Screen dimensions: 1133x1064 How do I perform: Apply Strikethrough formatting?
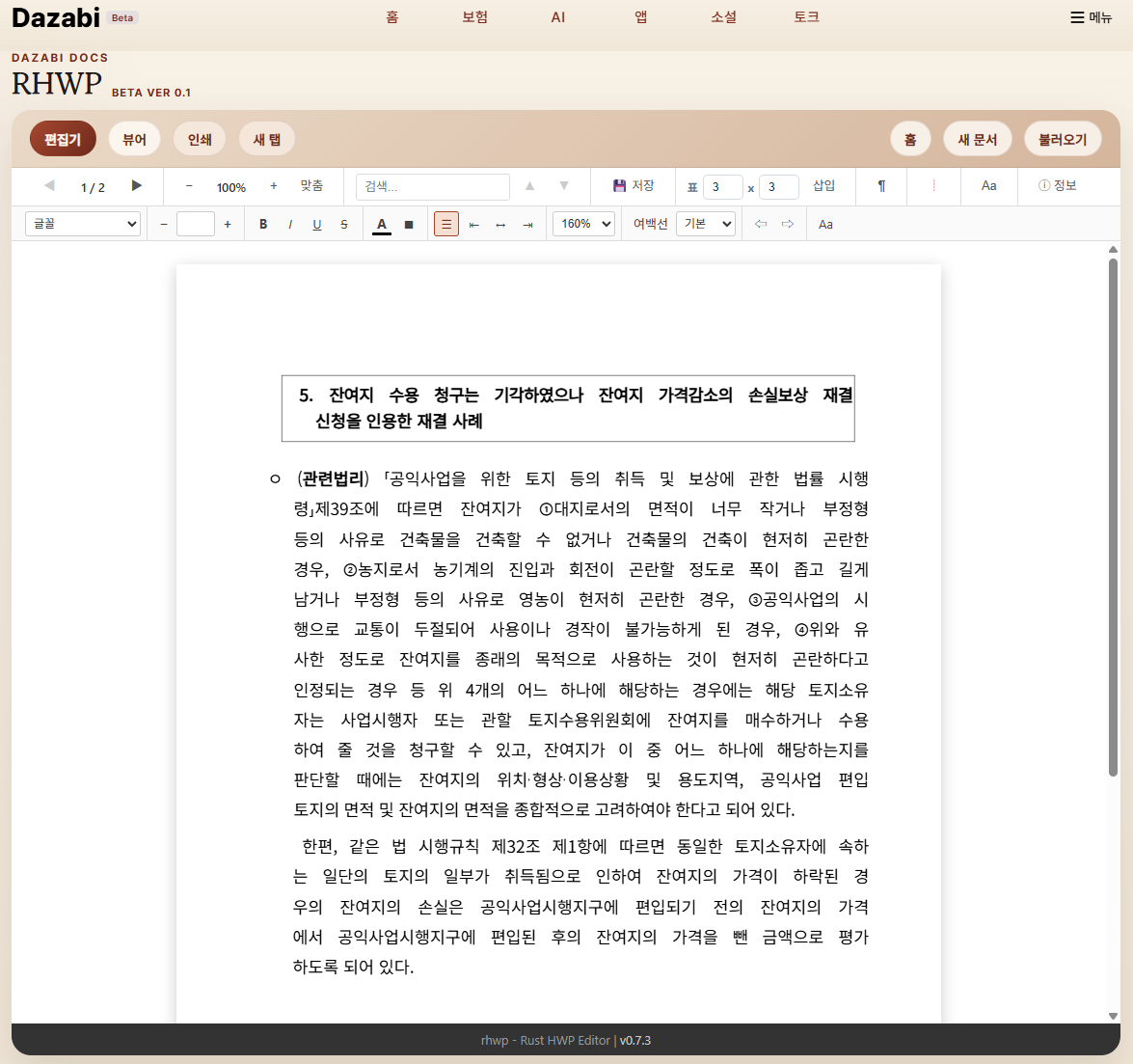click(344, 225)
